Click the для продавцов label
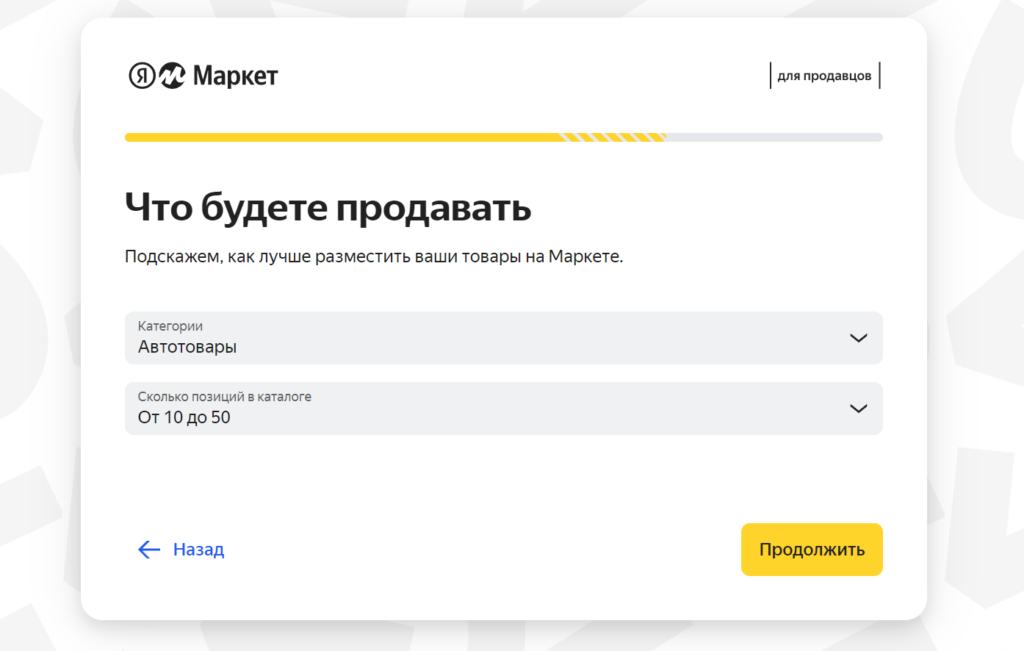 pos(824,76)
